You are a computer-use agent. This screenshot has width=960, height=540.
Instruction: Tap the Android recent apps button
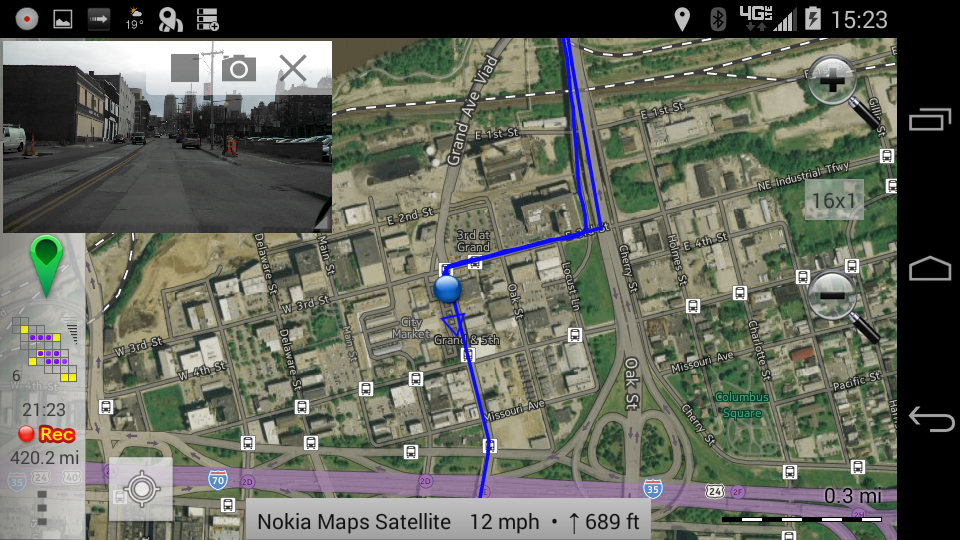click(930, 119)
